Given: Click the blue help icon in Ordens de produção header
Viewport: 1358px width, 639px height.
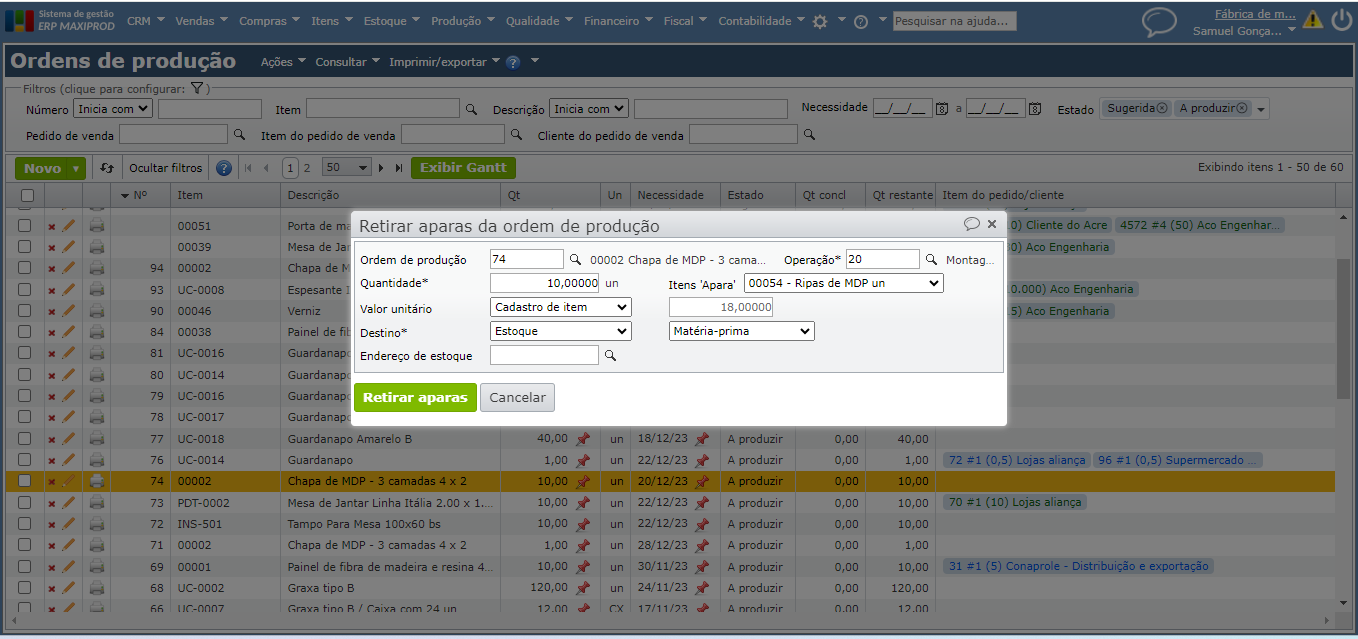Looking at the screenshot, I should tap(513, 62).
